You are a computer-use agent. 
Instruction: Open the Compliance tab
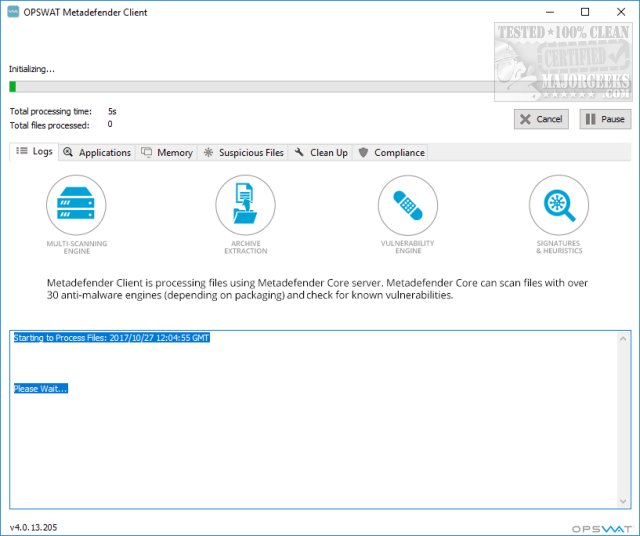point(391,153)
